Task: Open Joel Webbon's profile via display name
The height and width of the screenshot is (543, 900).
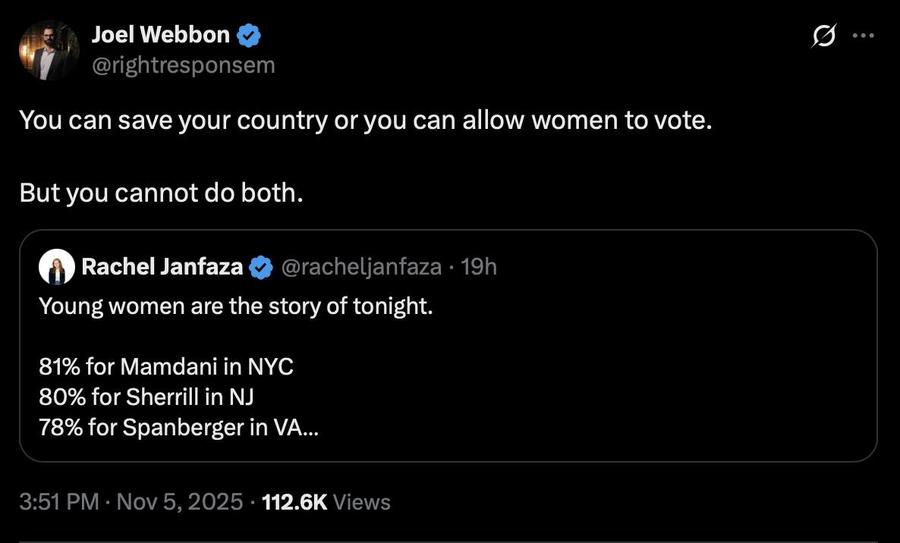Action: 160,37
